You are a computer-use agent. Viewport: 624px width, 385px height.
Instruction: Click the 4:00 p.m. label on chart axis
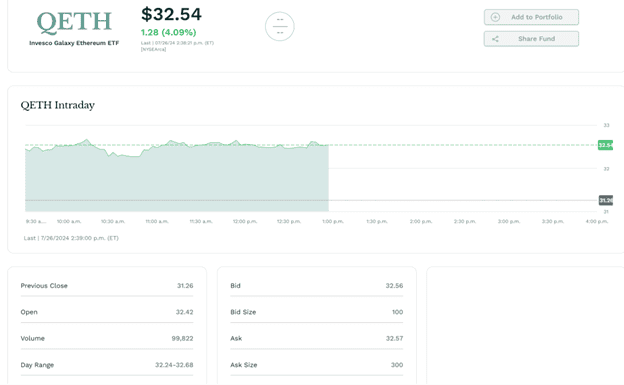[x=597, y=221]
